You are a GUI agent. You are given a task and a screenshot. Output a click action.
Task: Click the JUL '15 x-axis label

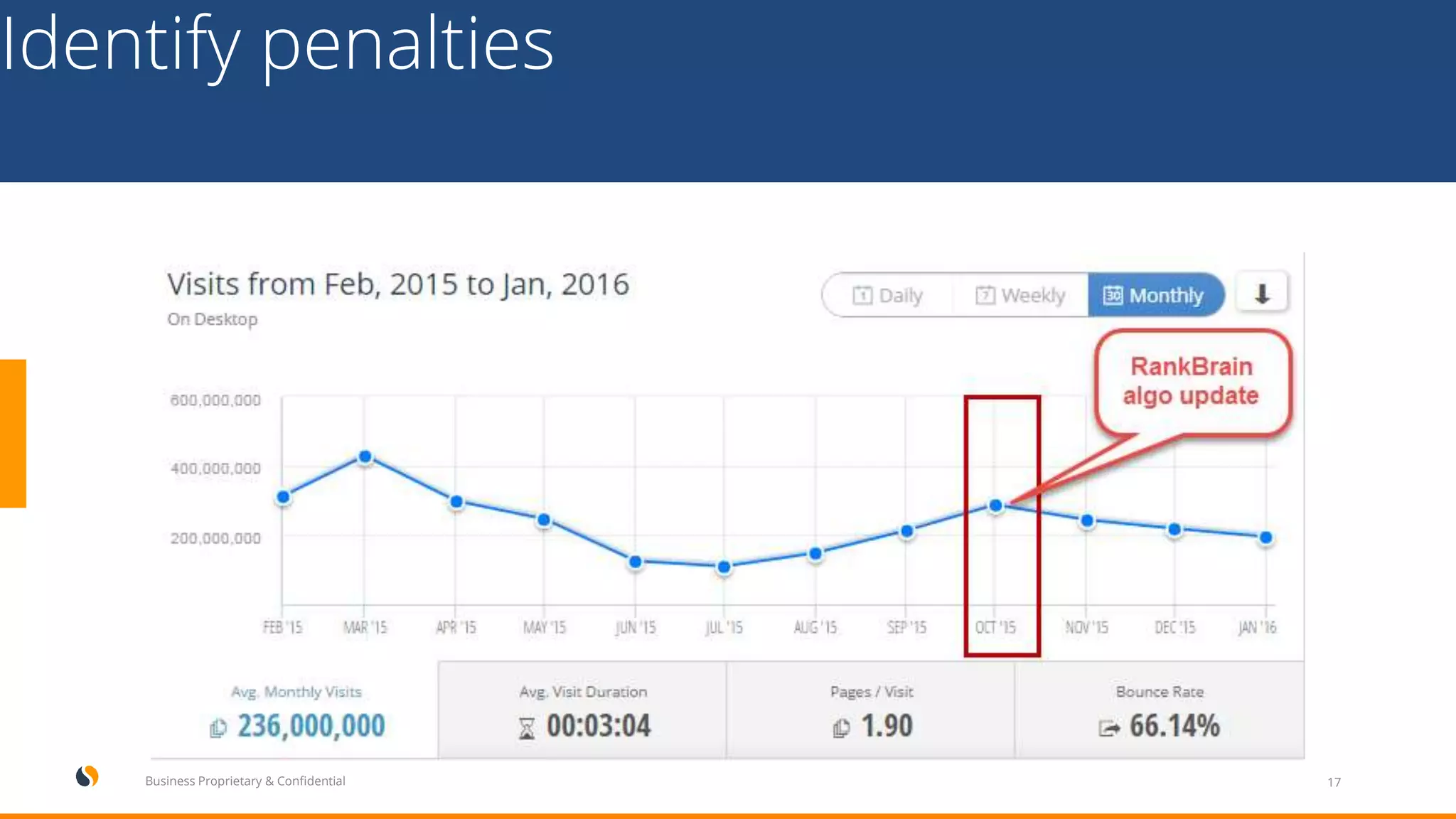pos(724,627)
